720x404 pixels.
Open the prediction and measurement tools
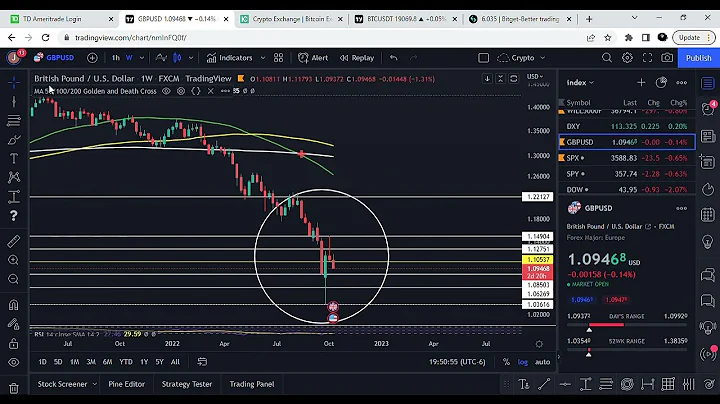click(14, 196)
